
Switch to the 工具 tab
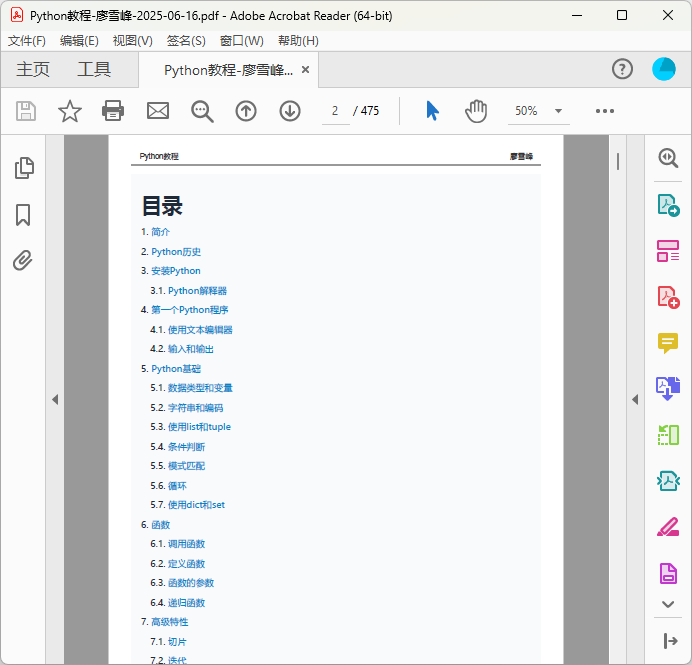point(94,69)
